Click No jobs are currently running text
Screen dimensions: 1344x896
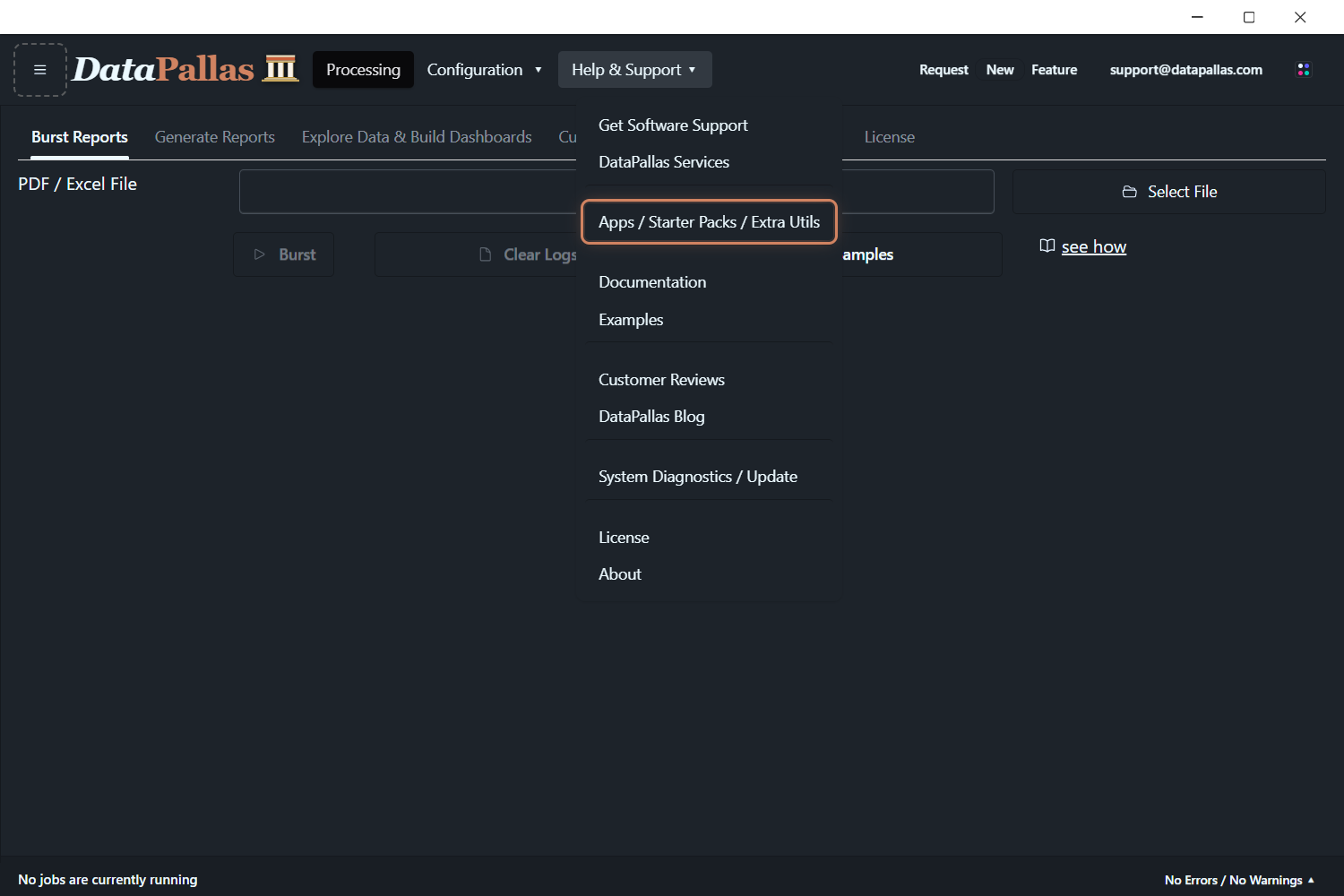point(108,880)
